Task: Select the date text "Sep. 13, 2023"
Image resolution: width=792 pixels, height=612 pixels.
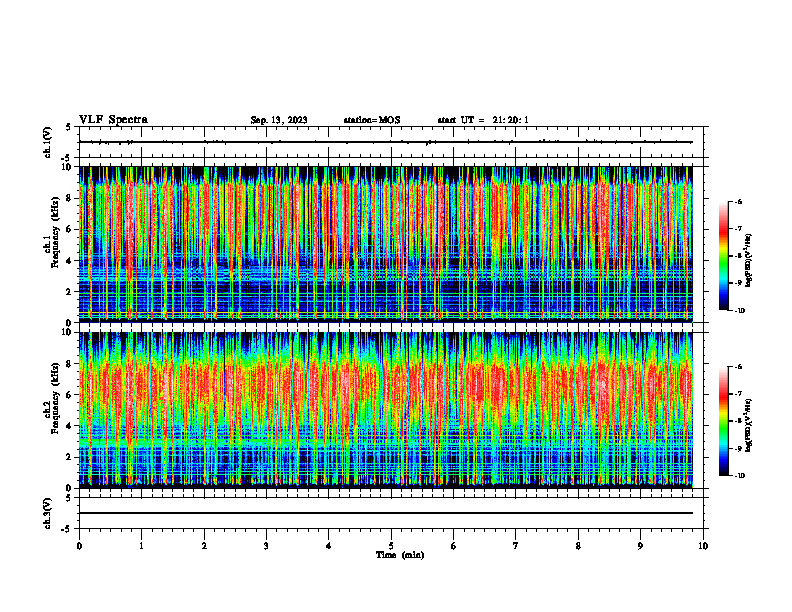Action: [x=279, y=120]
